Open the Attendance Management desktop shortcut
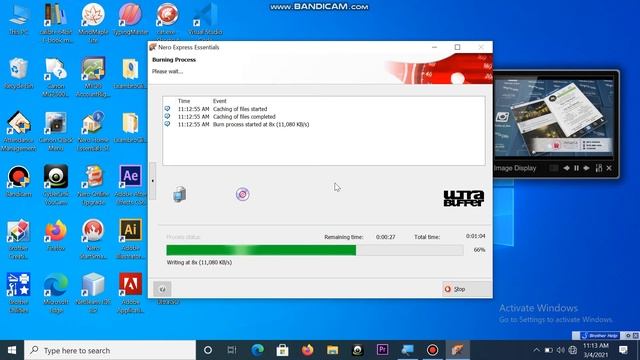Viewport: 640px width, 360px height. tap(18, 131)
